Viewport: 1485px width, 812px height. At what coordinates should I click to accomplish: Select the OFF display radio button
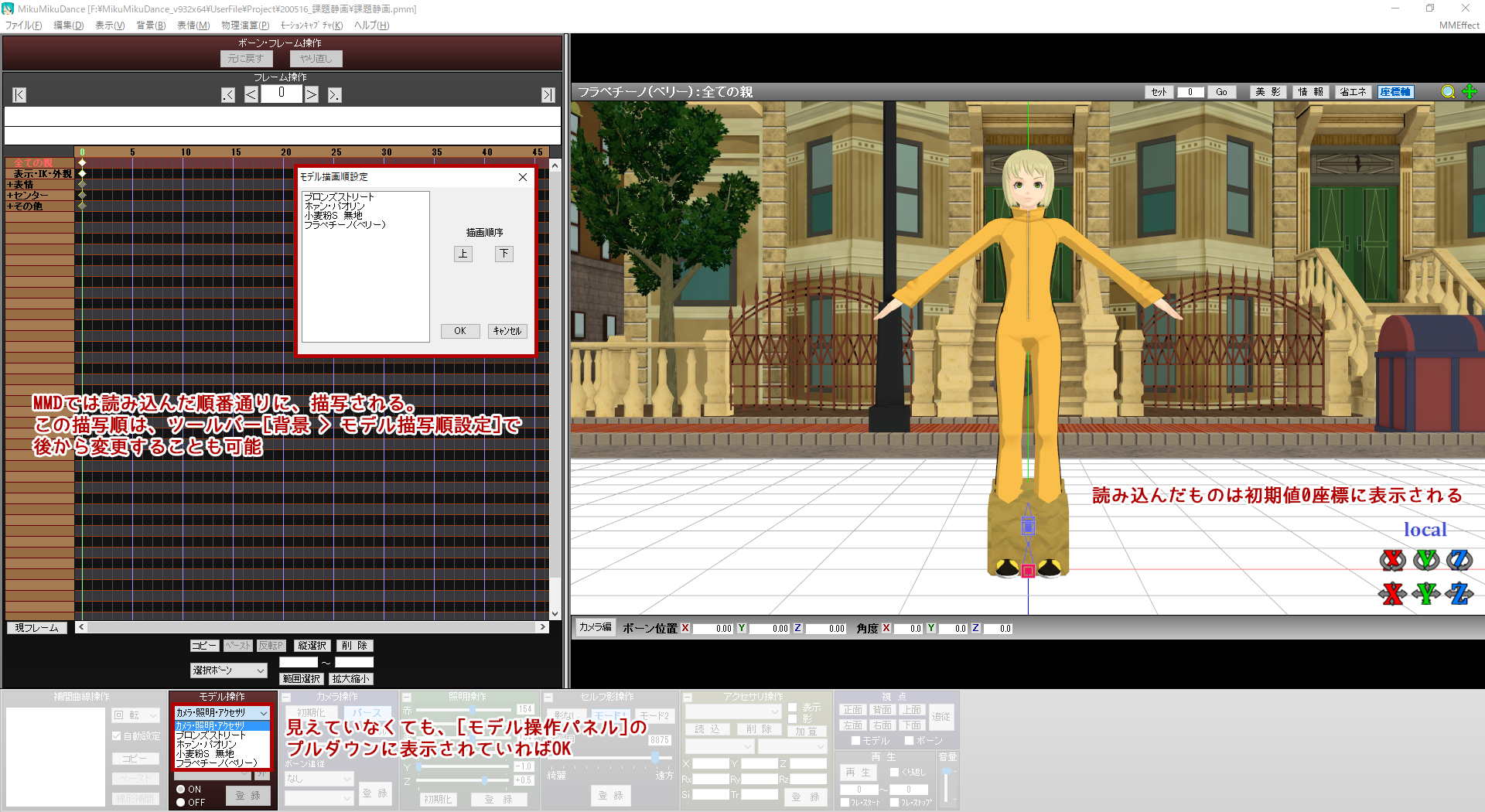click(x=181, y=803)
